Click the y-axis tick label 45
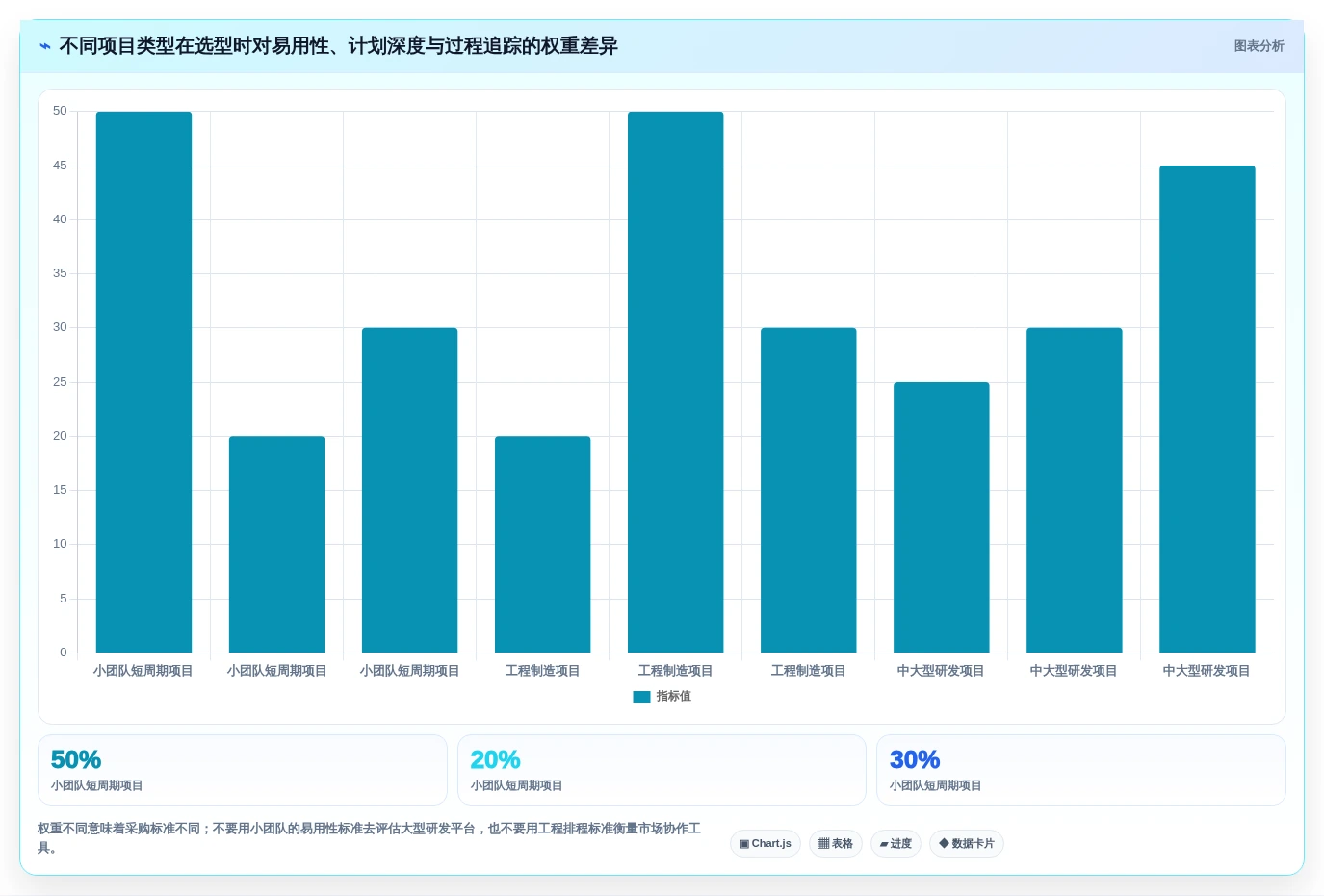The image size is (1324, 896). pyautogui.click(x=60, y=166)
